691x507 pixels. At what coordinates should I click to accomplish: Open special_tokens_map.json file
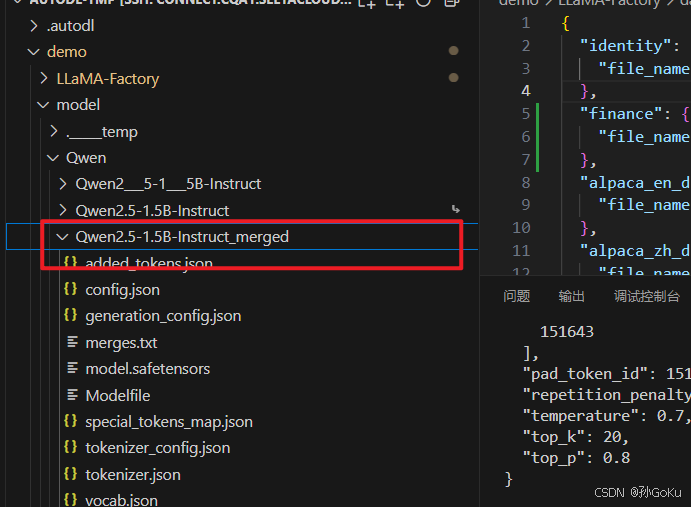(169, 422)
